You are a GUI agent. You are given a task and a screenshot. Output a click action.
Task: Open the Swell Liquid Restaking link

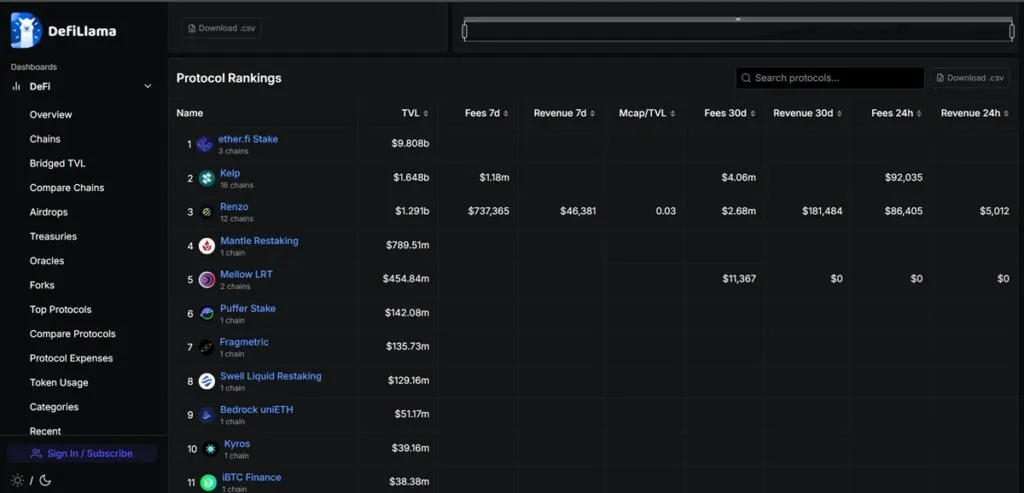click(270, 376)
